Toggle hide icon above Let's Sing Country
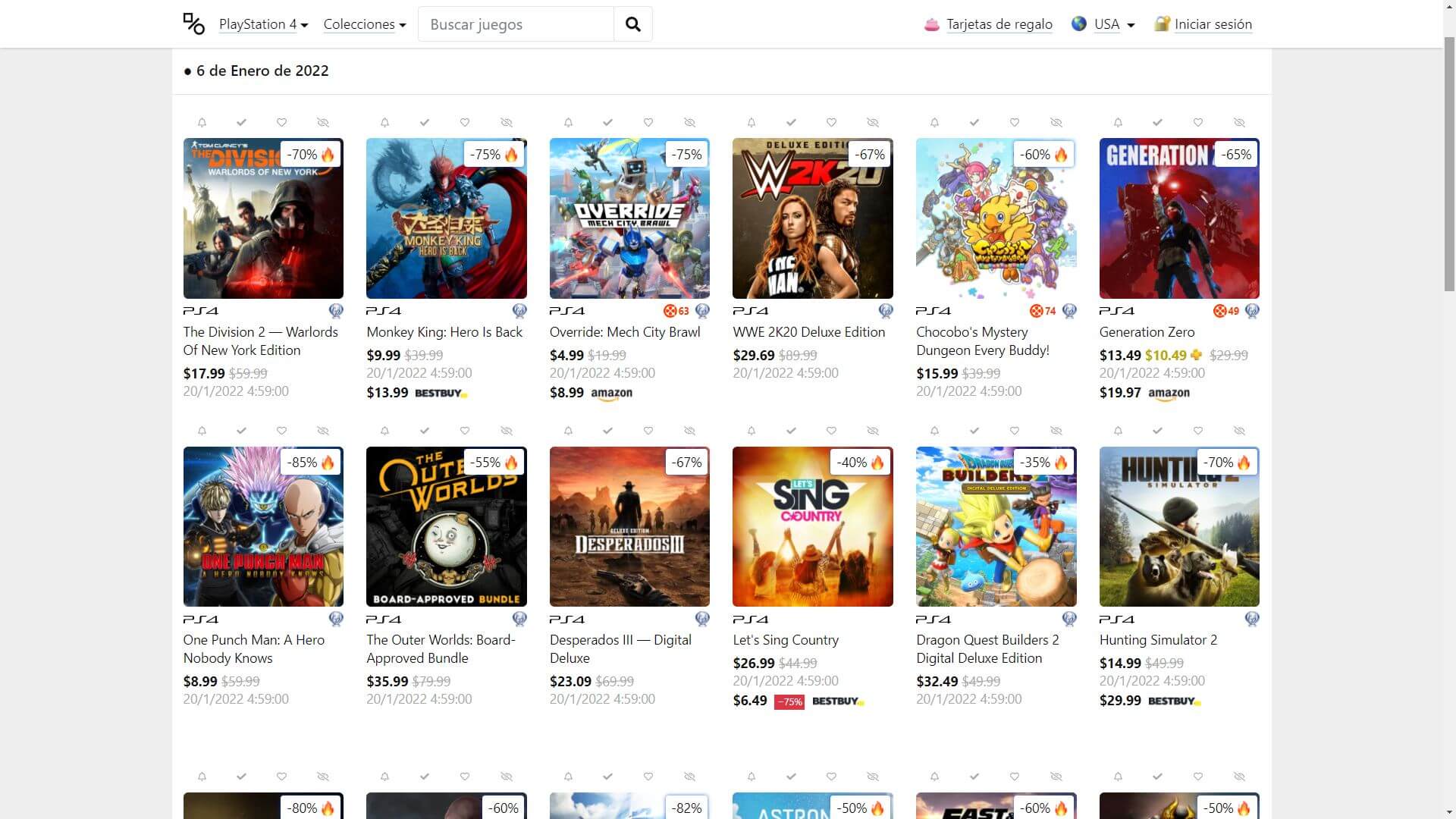Image resolution: width=1456 pixels, height=819 pixels. click(x=873, y=431)
